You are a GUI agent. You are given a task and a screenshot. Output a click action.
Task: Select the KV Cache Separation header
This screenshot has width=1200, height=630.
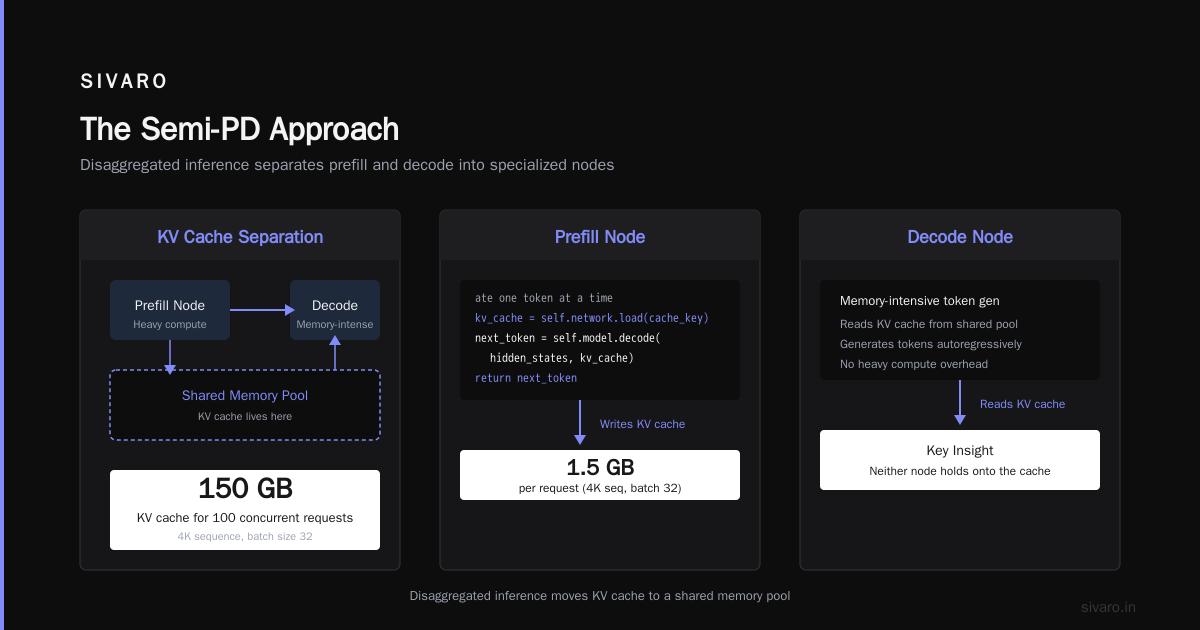point(240,237)
